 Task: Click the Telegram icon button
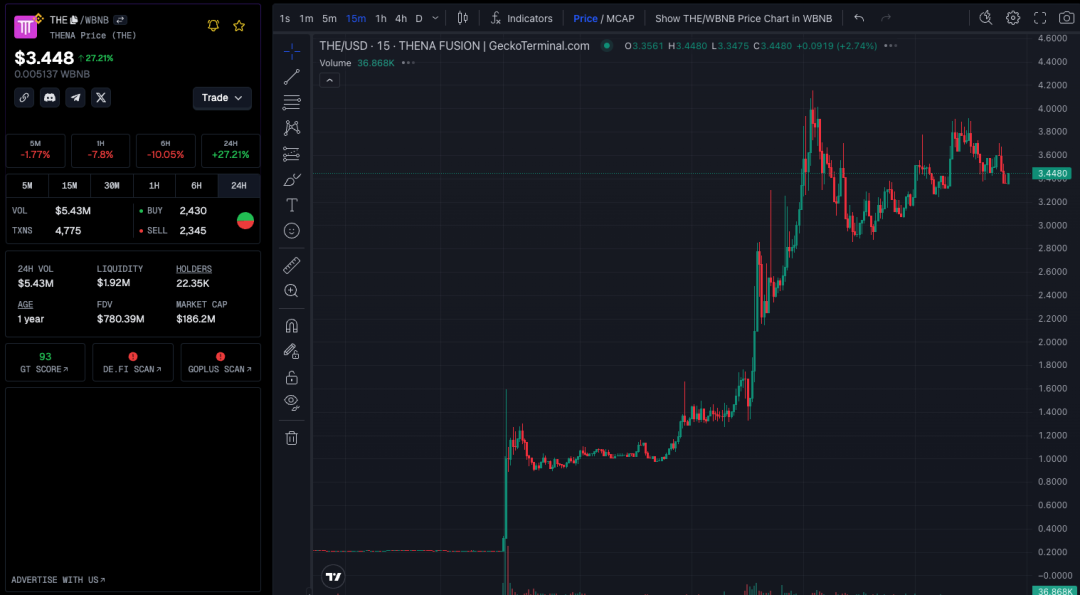tap(76, 97)
